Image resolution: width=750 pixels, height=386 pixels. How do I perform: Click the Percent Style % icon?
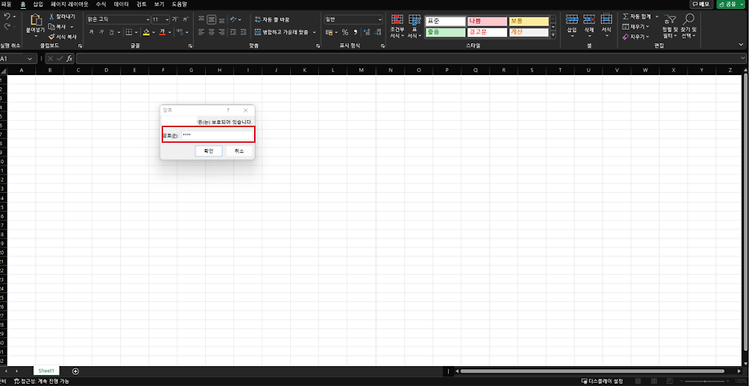(344, 32)
